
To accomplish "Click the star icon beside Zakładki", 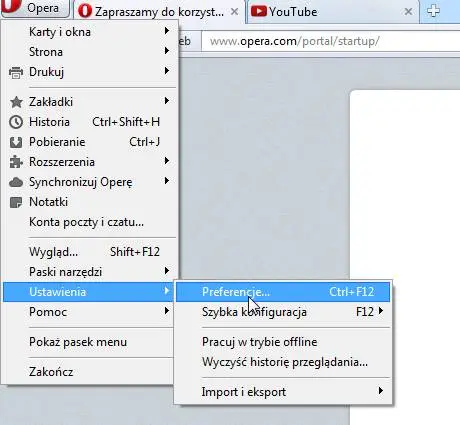I will [16, 102].
